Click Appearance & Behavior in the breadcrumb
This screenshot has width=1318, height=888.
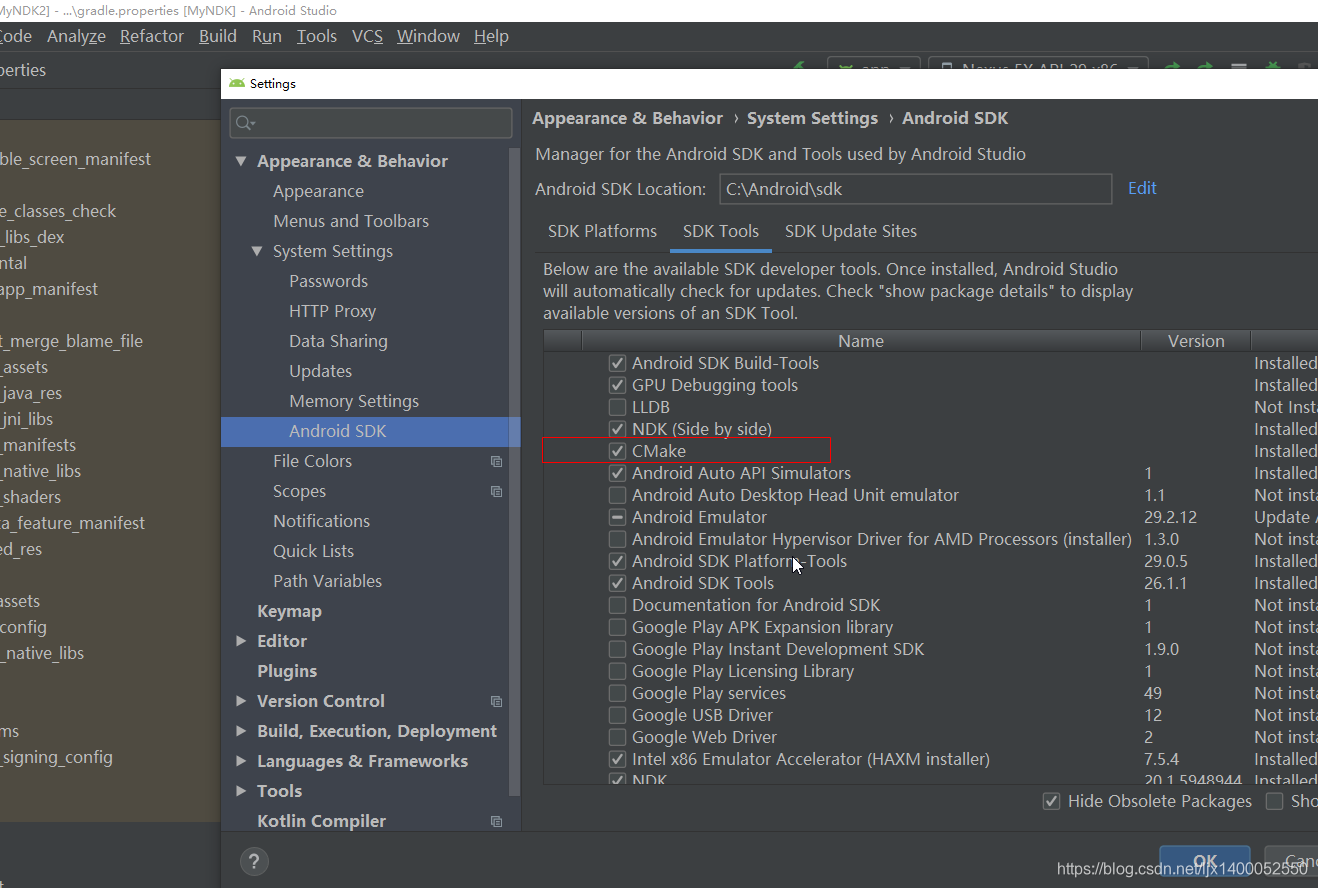coord(627,118)
